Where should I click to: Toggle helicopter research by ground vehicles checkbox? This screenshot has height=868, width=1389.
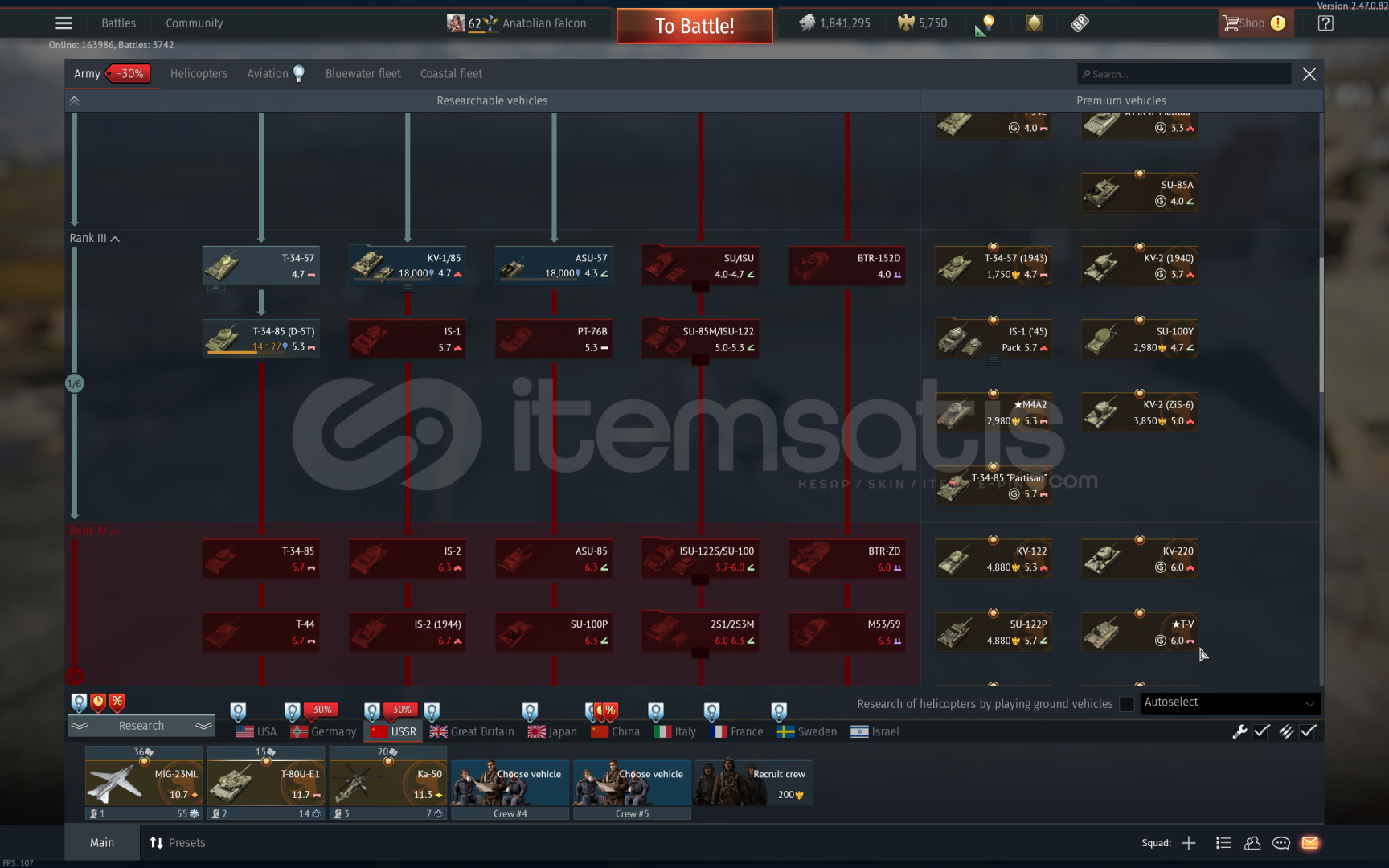click(x=1127, y=704)
